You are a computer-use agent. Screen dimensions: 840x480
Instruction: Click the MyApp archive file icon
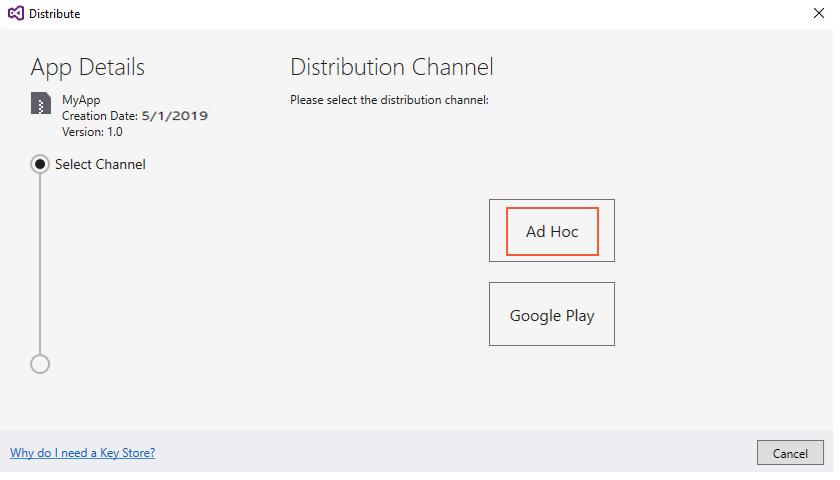(41, 103)
